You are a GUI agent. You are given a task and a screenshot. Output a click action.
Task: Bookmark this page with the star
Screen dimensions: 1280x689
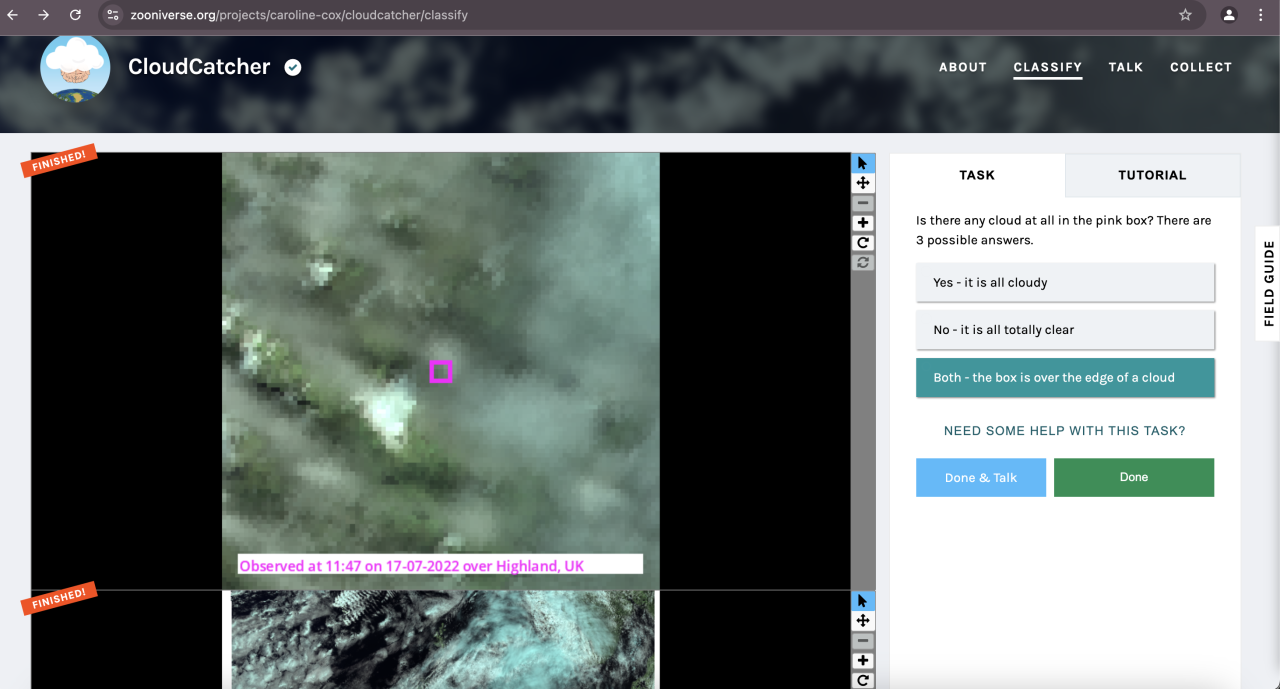(x=1185, y=15)
